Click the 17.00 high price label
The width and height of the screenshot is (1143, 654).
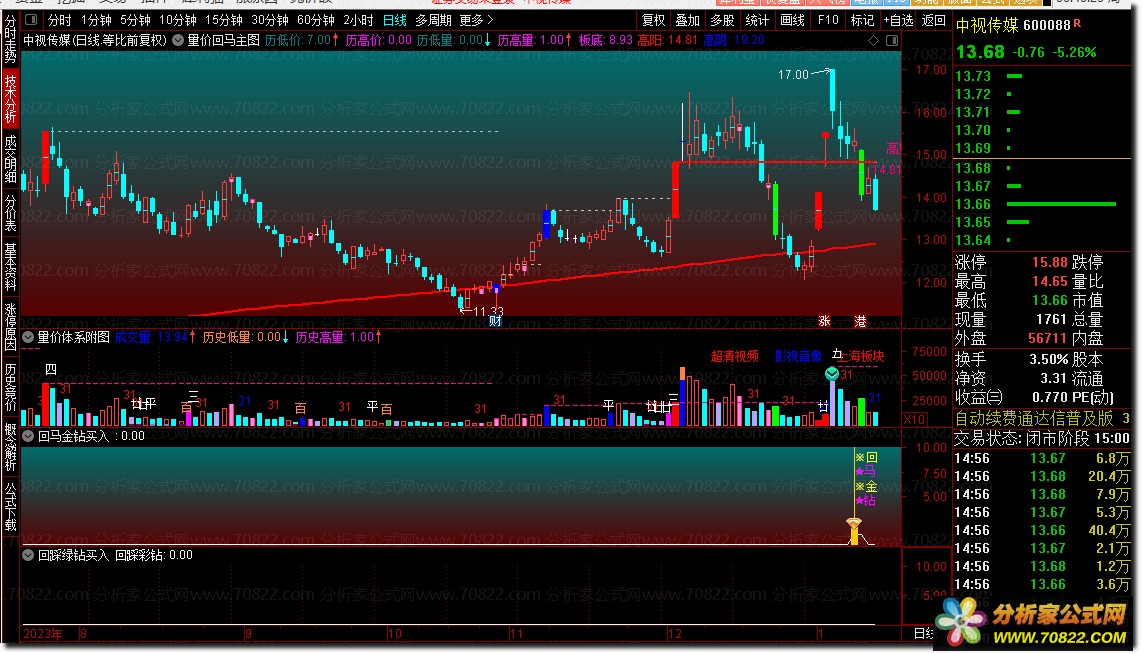coord(793,74)
